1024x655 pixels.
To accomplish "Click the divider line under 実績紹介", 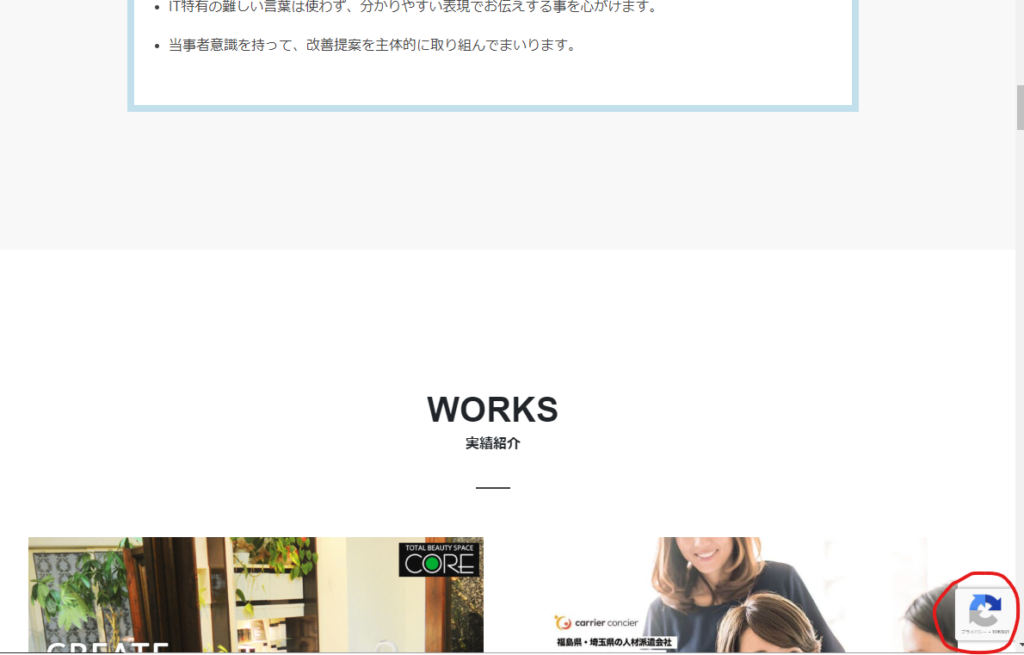I will tap(492, 488).
